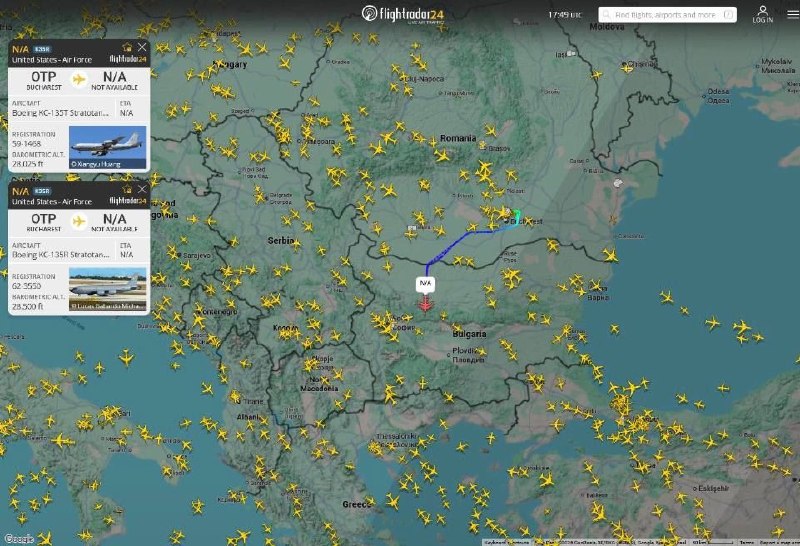Click the flightradar24 logo inside the 62-3550 panel

pyautogui.click(x=128, y=201)
